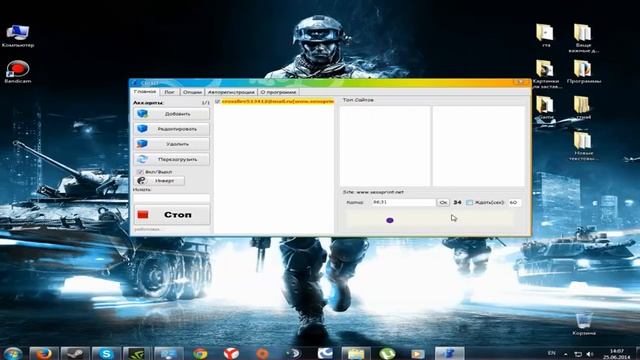Show hidden tray icons with the arrow
Viewport: 640px width, 360px height.
566,354
